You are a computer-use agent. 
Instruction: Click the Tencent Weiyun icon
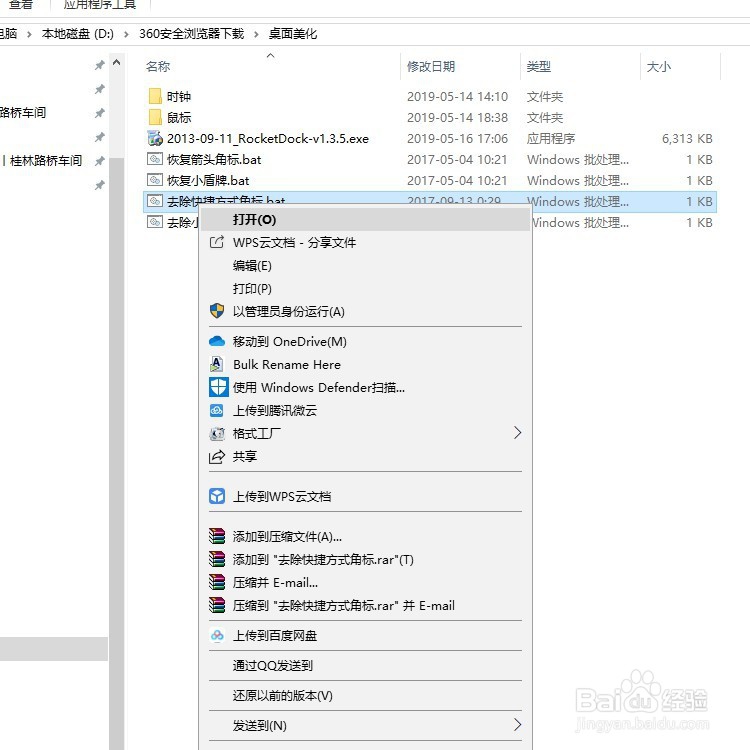pos(217,410)
